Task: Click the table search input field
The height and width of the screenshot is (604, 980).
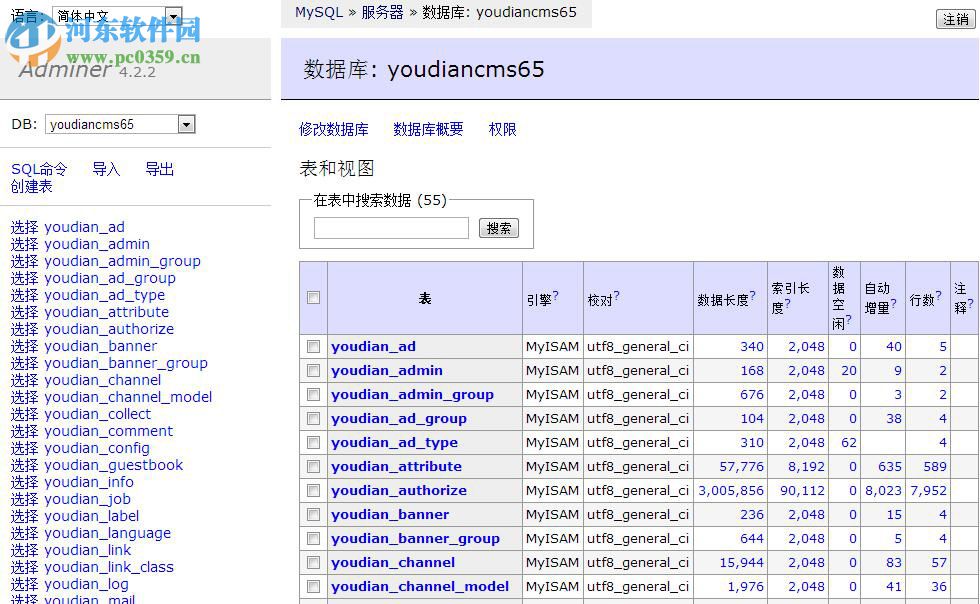Action: [390, 228]
